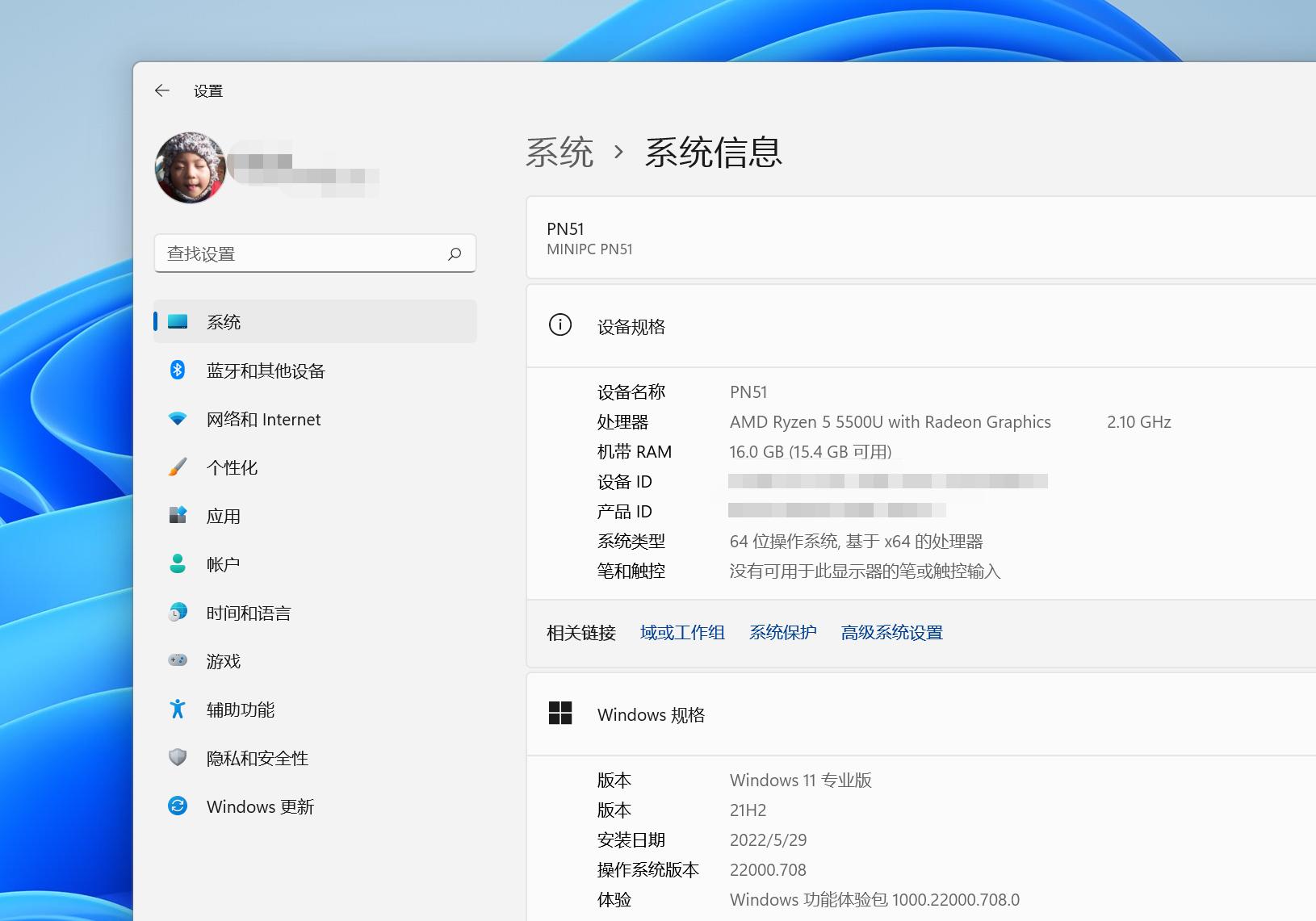1316x921 pixels.
Task: Click the Windows logo beside Windows 规格
Action: pyautogui.click(x=561, y=714)
